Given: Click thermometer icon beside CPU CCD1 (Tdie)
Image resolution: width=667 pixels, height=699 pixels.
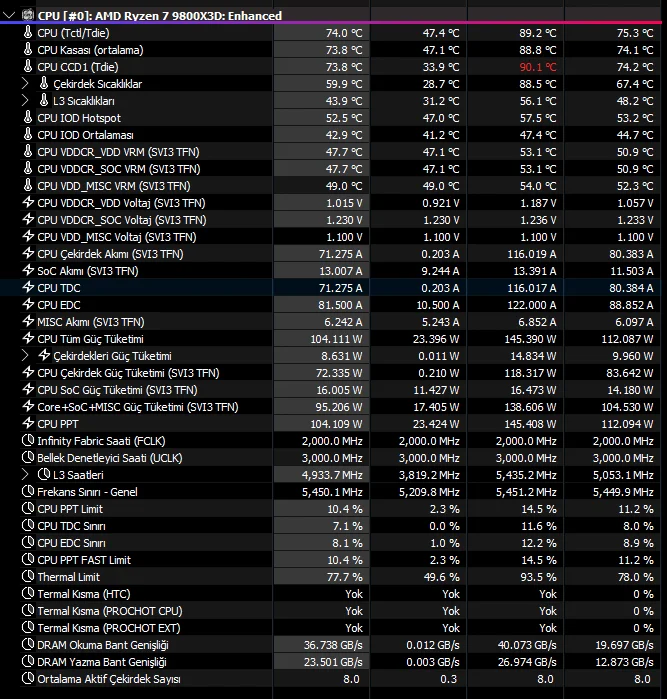Looking at the screenshot, I should click(x=28, y=66).
